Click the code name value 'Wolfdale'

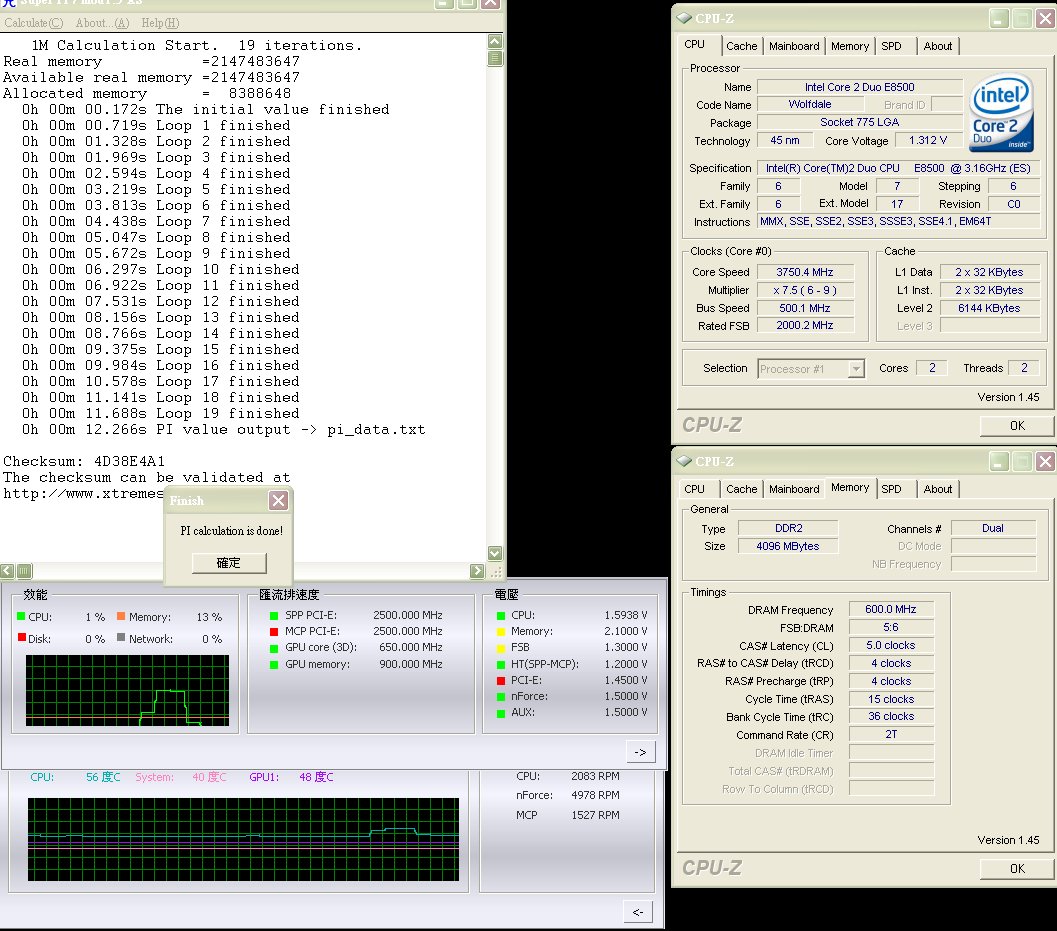click(810, 104)
